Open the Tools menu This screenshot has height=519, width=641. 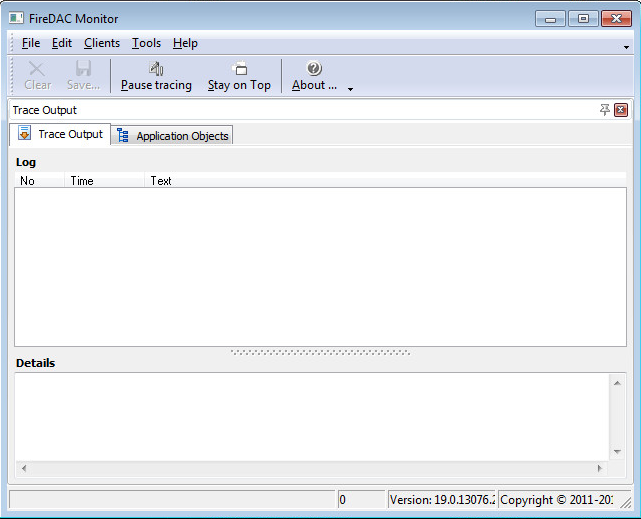146,43
